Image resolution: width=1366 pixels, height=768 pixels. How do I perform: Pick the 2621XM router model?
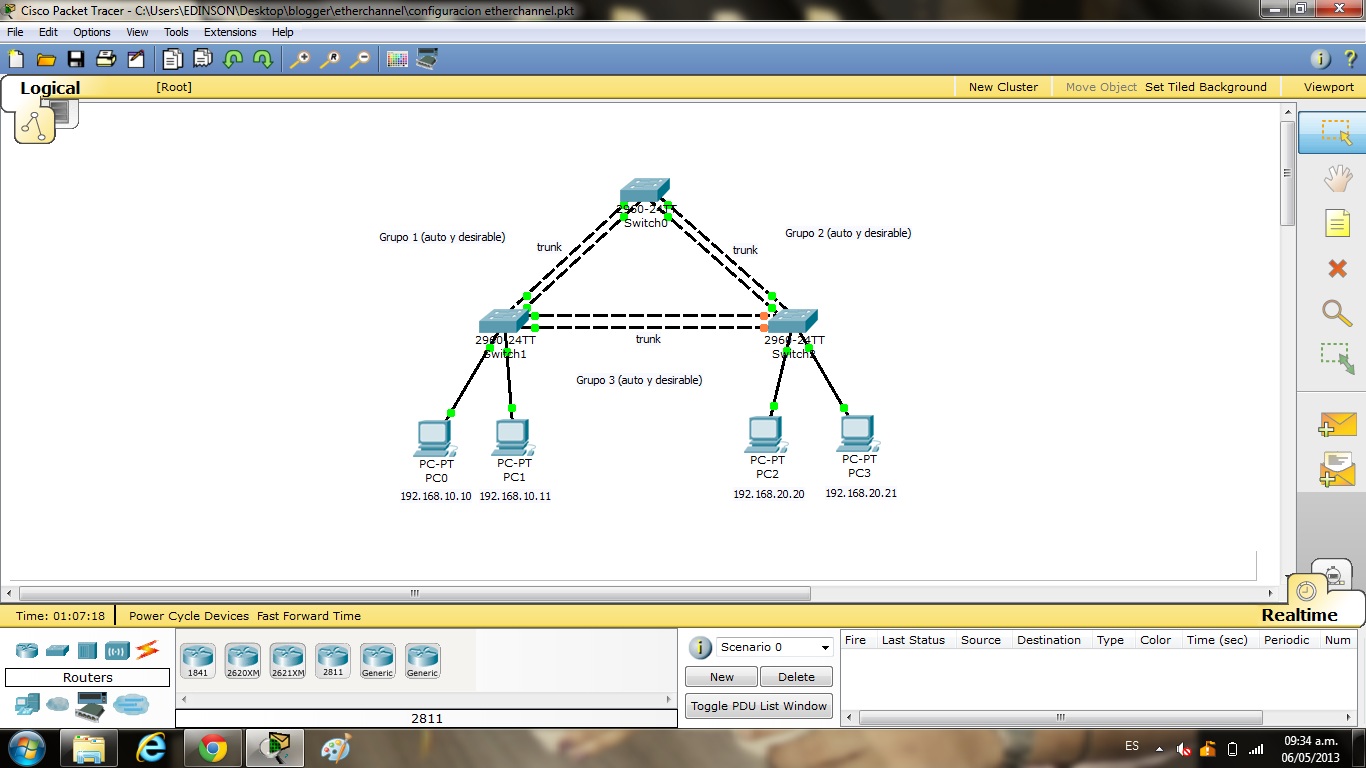click(287, 657)
